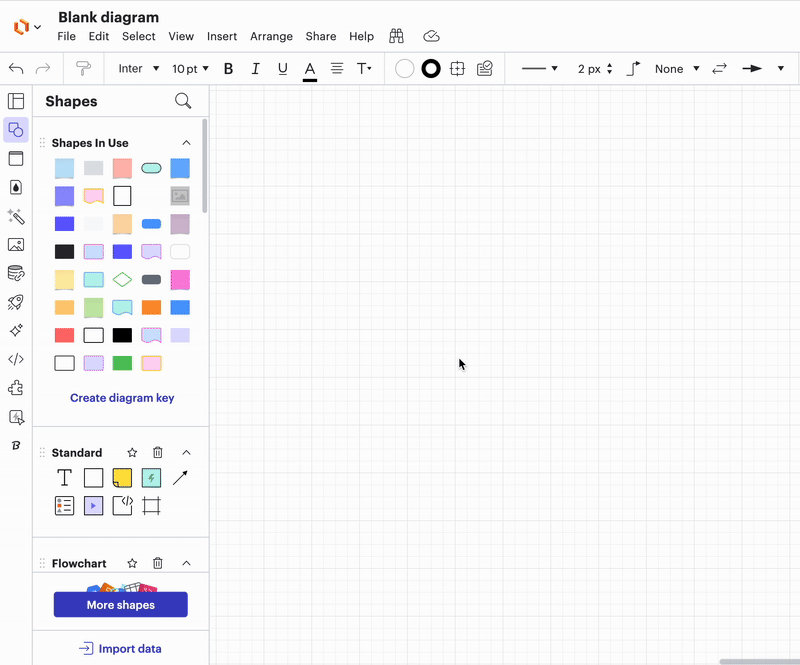Select the green diamond shape in use
The height and width of the screenshot is (665, 800).
[122, 280]
